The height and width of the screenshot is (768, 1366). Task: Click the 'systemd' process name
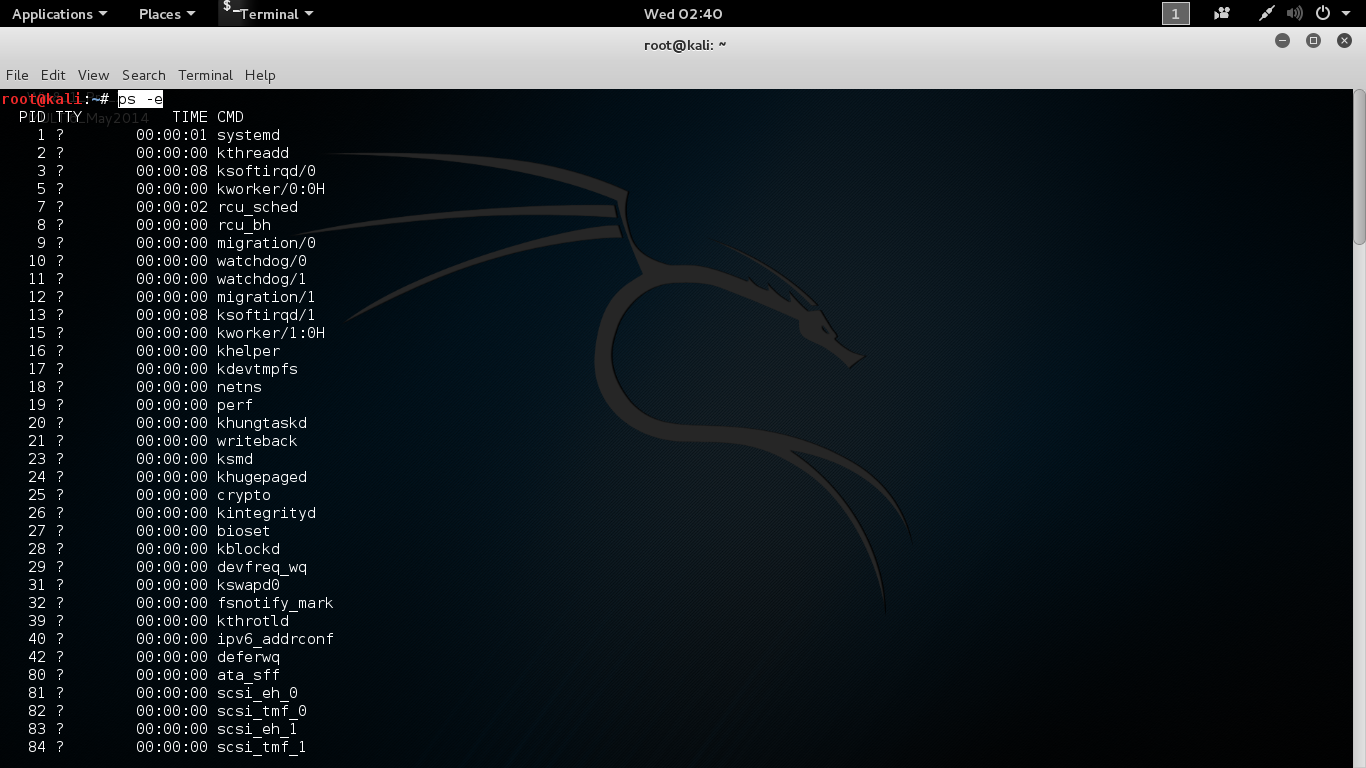[x=248, y=135]
